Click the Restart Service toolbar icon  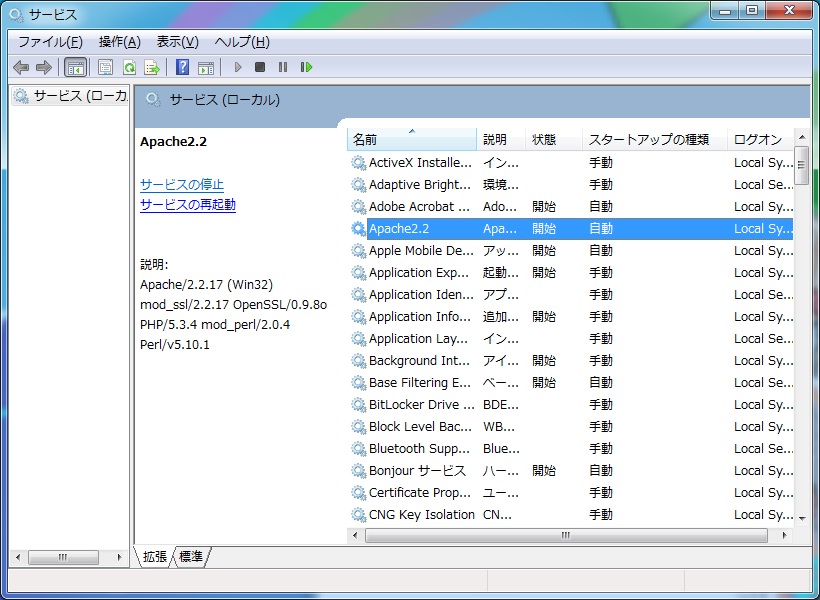[x=306, y=67]
